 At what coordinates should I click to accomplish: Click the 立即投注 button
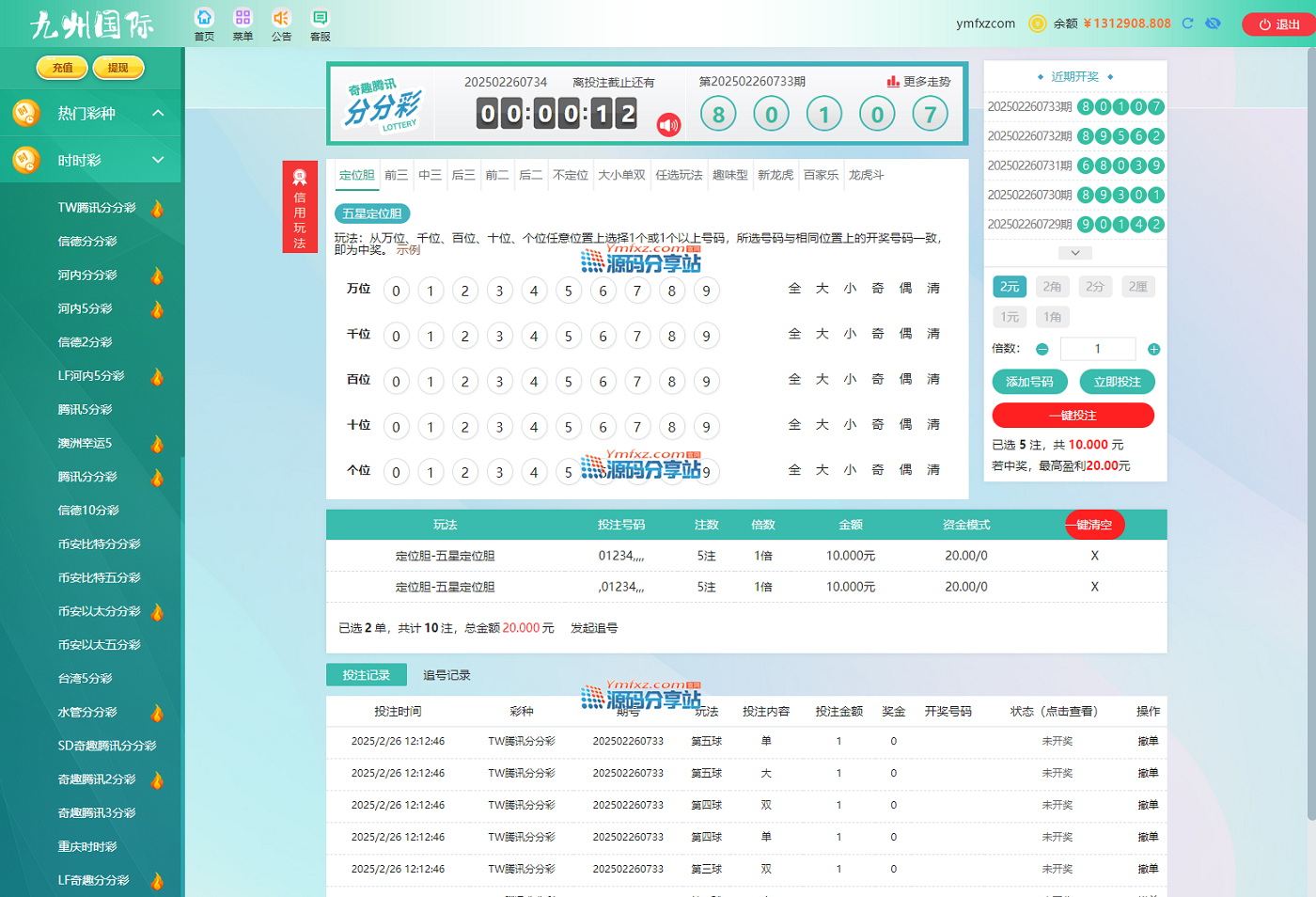1117,382
